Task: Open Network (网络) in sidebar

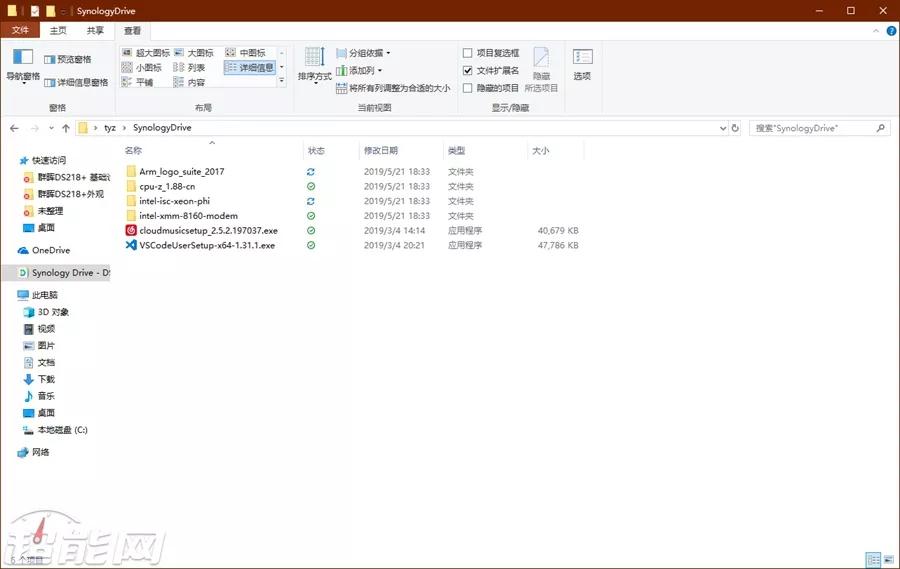Action: (x=34, y=452)
